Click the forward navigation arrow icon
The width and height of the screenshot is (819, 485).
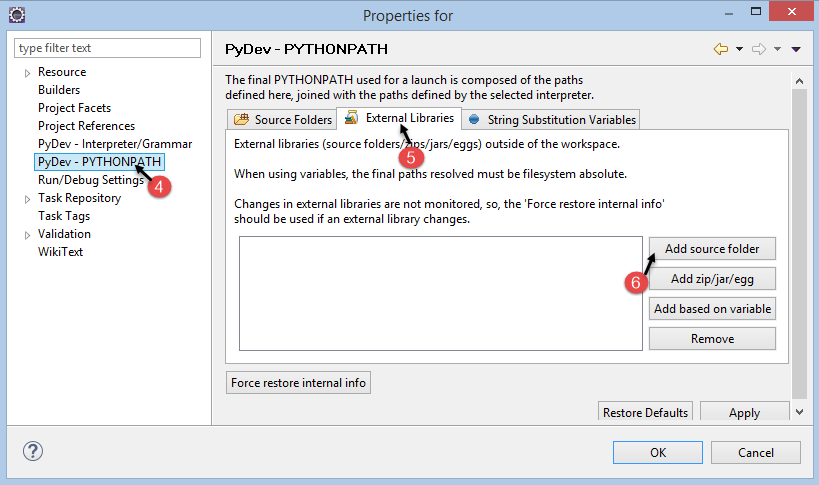coord(759,49)
